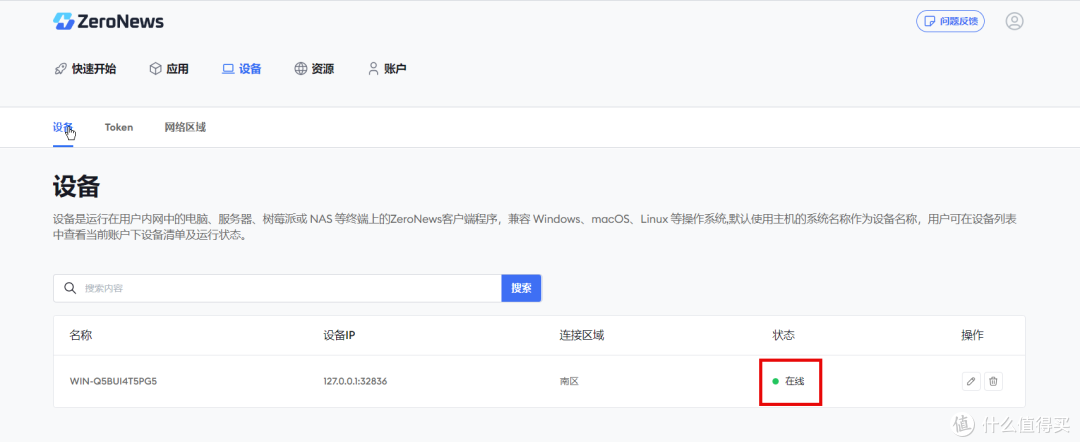The width and height of the screenshot is (1080, 447).
Task: Click the magnifier icon in search box
Action: pyautogui.click(x=70, y=288)
